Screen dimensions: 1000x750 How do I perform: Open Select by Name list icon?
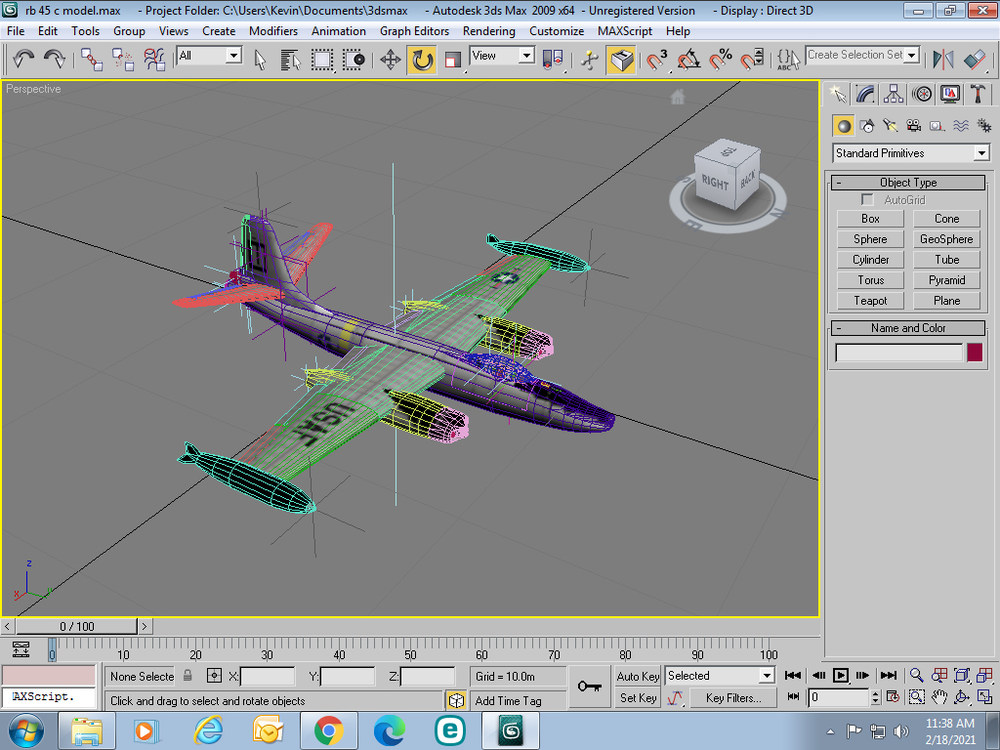click(x=291, y=59)
